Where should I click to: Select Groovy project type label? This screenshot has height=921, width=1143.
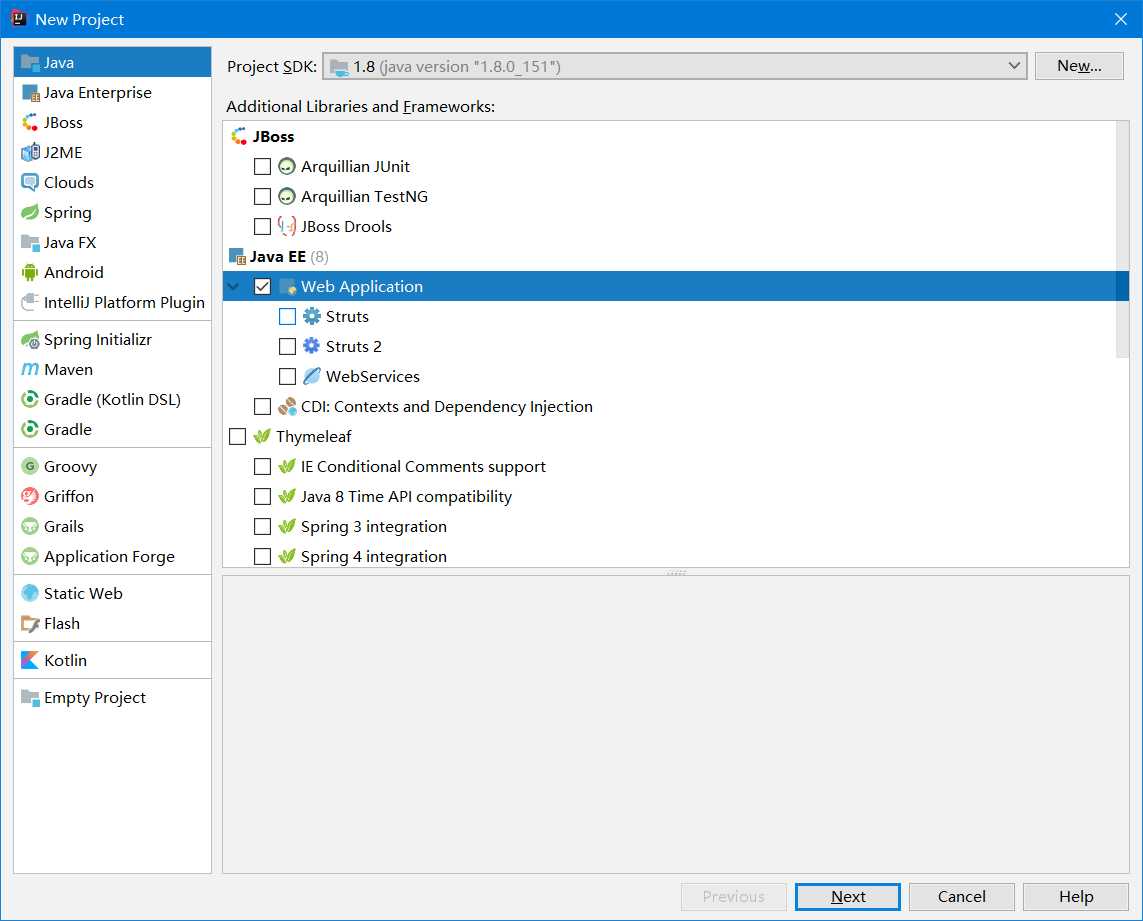pos(70,467)
